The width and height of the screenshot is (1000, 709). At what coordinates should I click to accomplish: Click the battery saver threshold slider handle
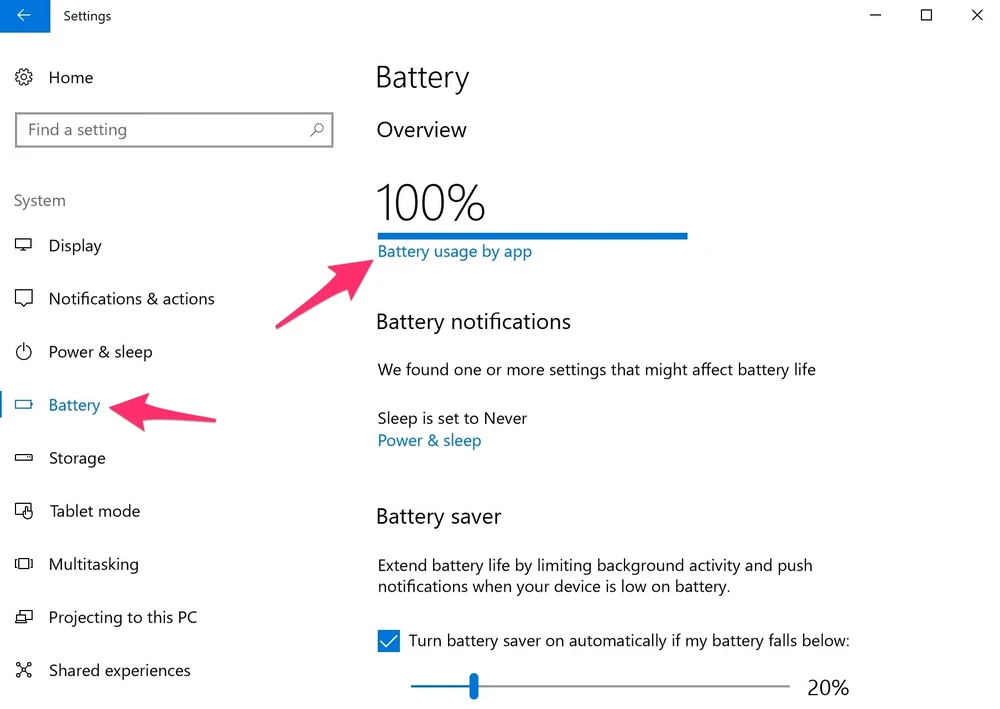(x=474, y=687)
